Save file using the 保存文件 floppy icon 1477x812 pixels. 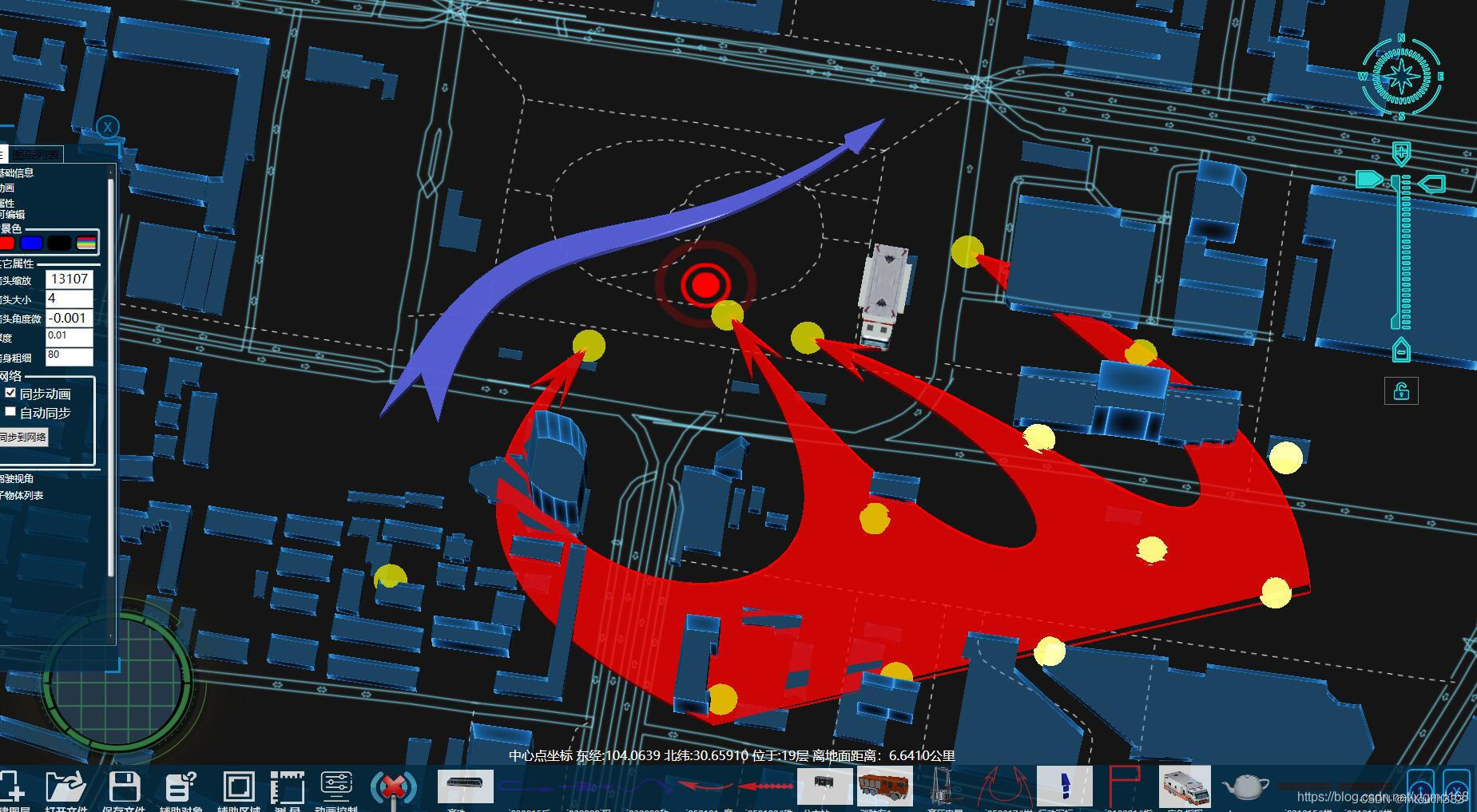pyautogui.click(x=124, y=787)
